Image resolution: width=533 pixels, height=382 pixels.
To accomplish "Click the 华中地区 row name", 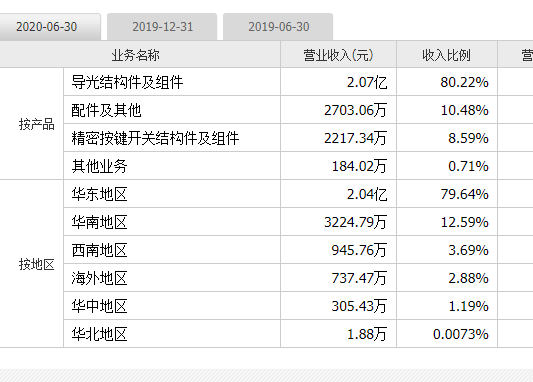I will pyautogui.click(x=99, y=306).
